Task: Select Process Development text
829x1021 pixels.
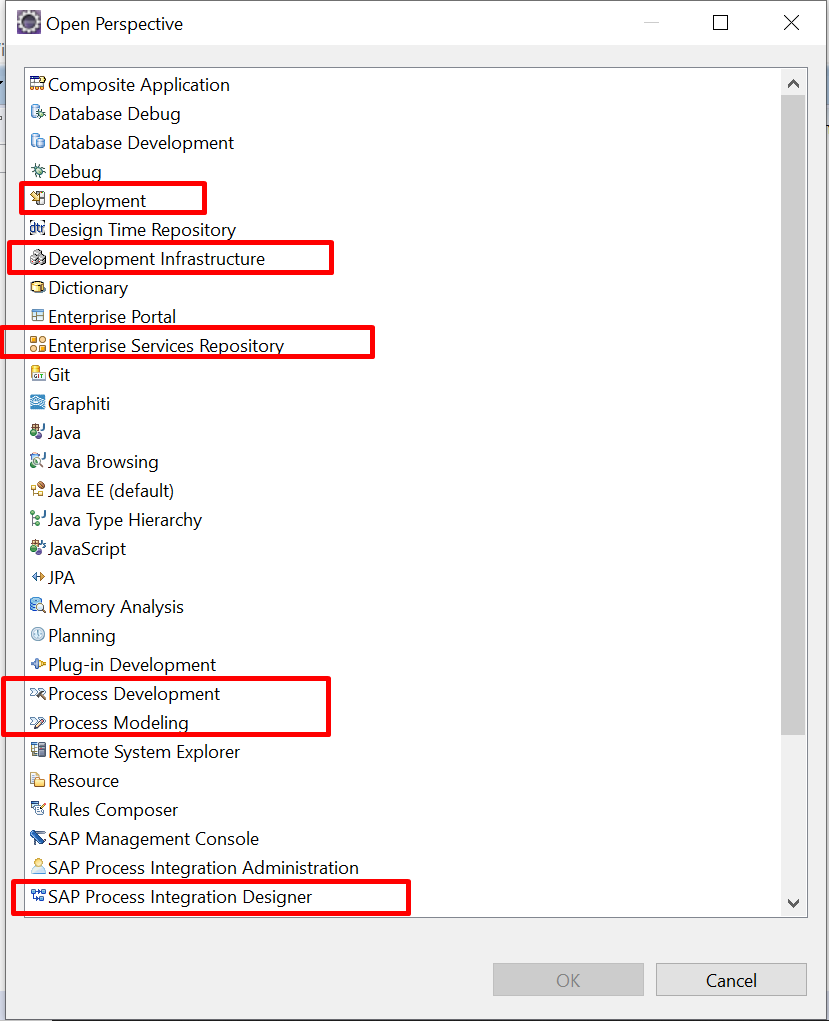Action: [x=134, y=695]
